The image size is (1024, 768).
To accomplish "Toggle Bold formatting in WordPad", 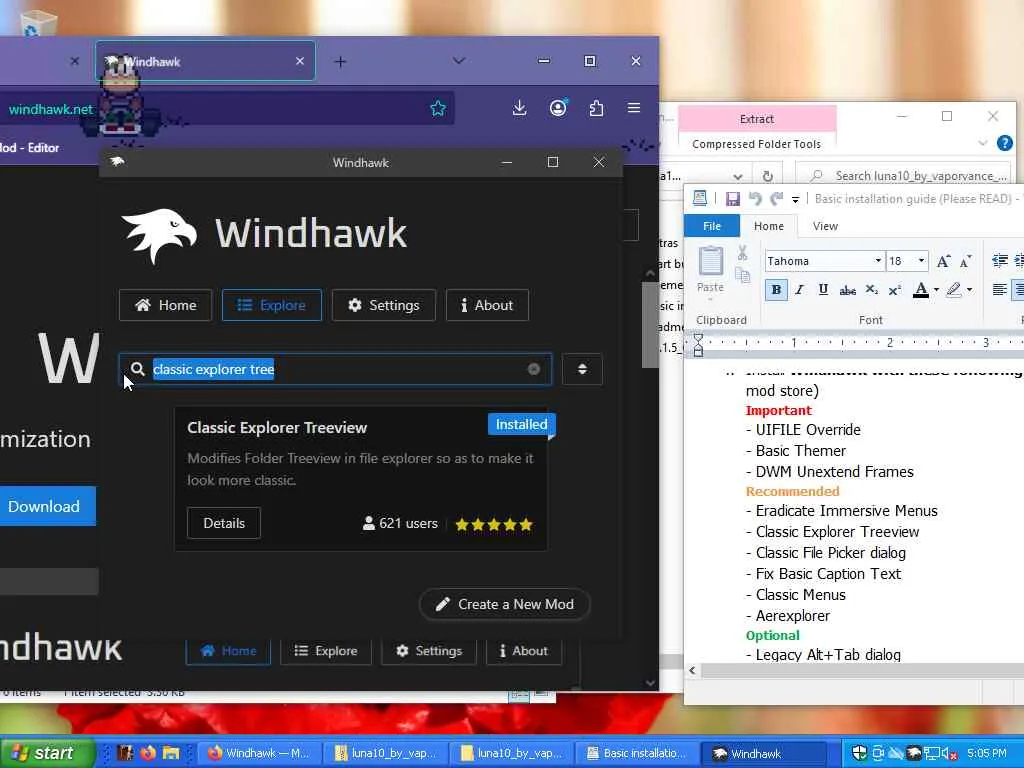I will pos(776,289).
